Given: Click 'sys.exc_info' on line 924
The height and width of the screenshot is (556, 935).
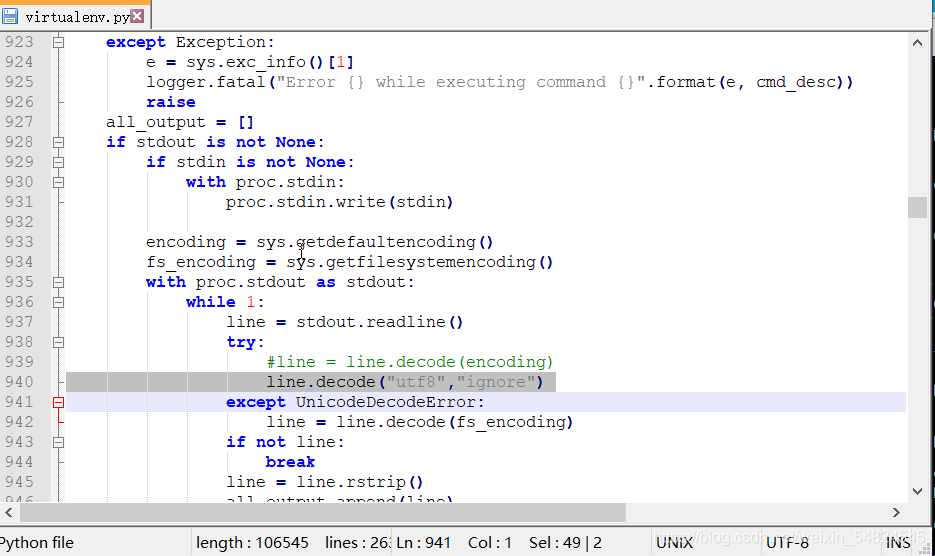Looking at the screenshot, I should pos(246,62).
